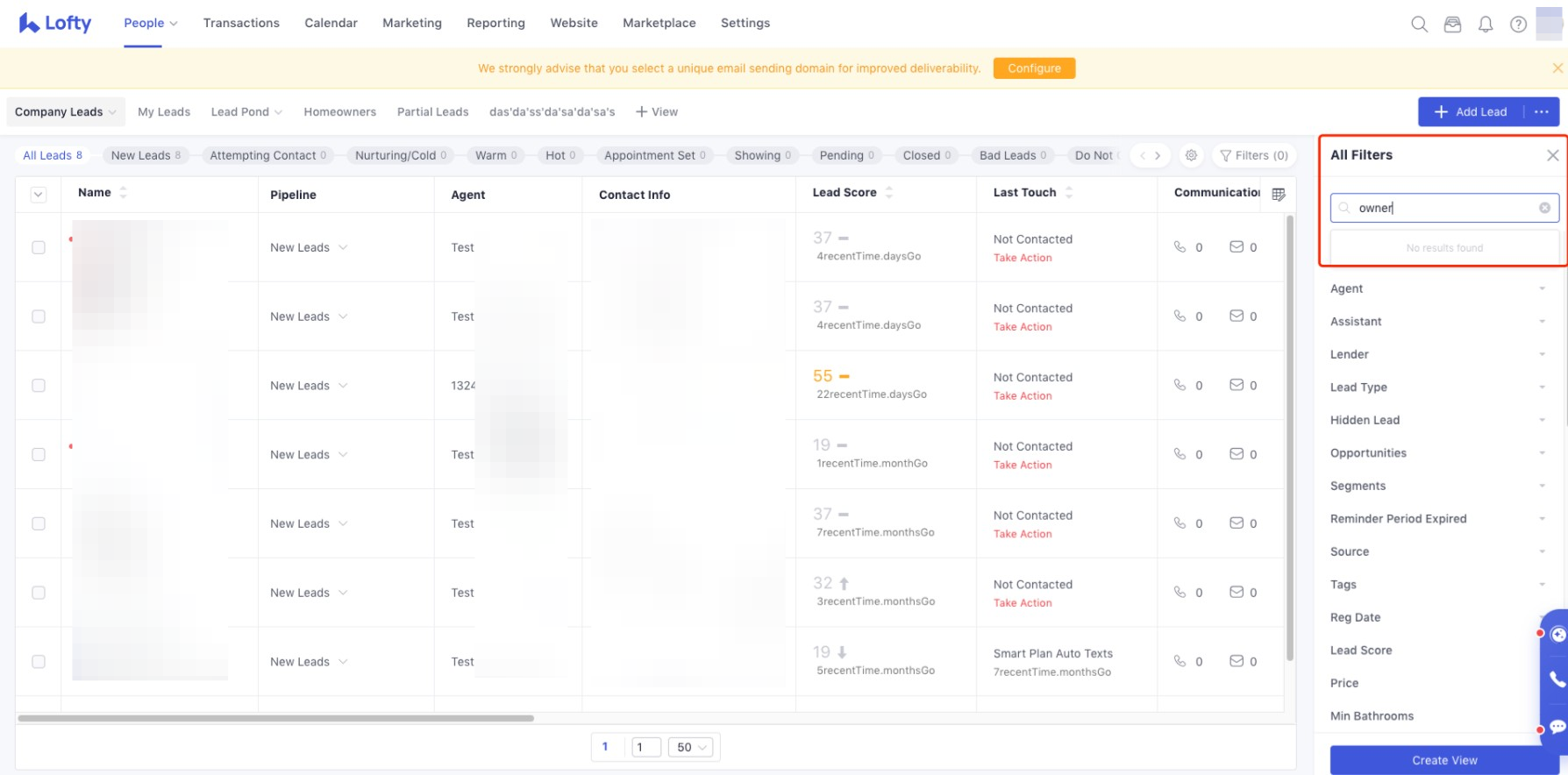Check the first lead row checkbox
Screen dimensions: 1568x775
pyautogui.click(x=39, y=247)
